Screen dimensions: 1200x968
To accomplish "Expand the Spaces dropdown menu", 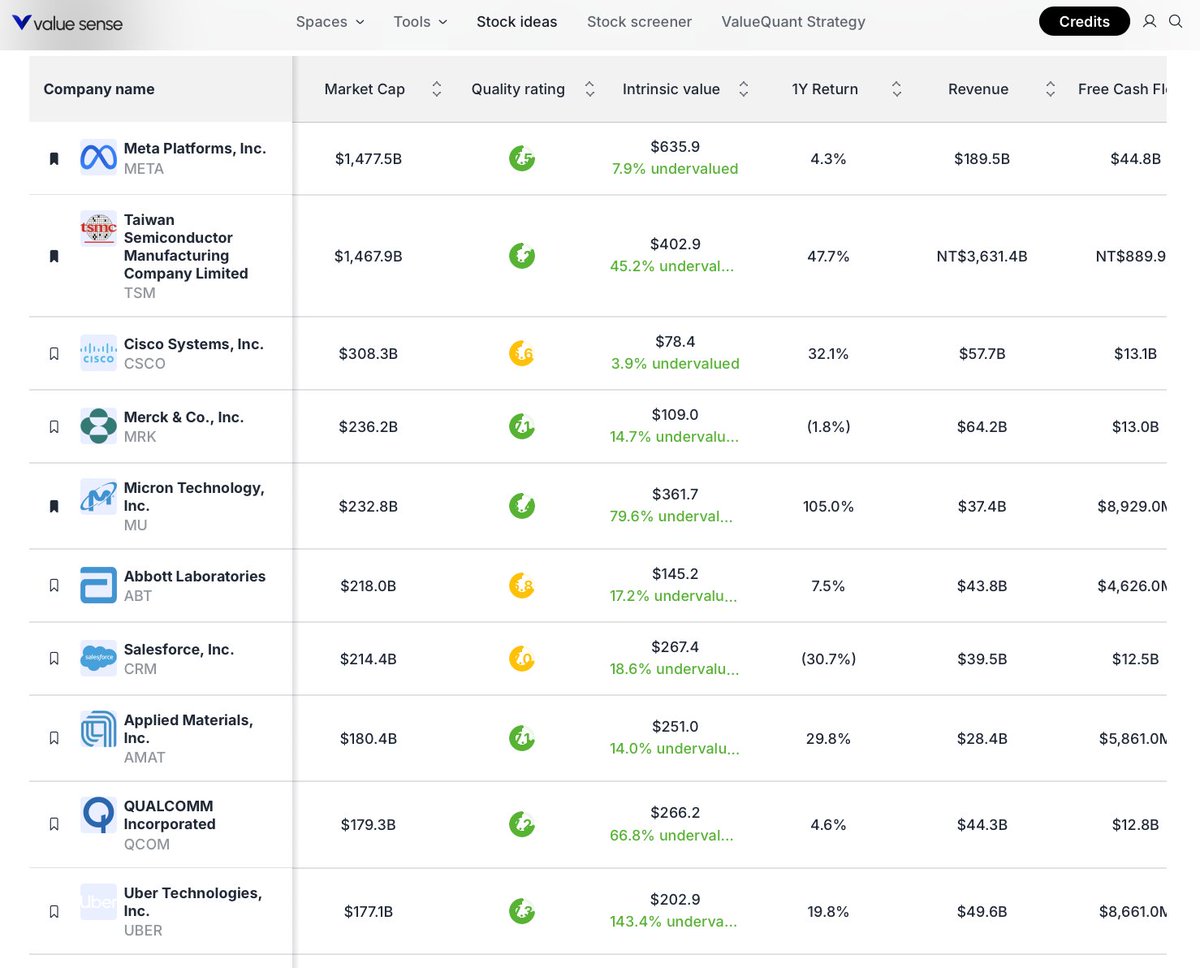I will click(x=330, y=21).
